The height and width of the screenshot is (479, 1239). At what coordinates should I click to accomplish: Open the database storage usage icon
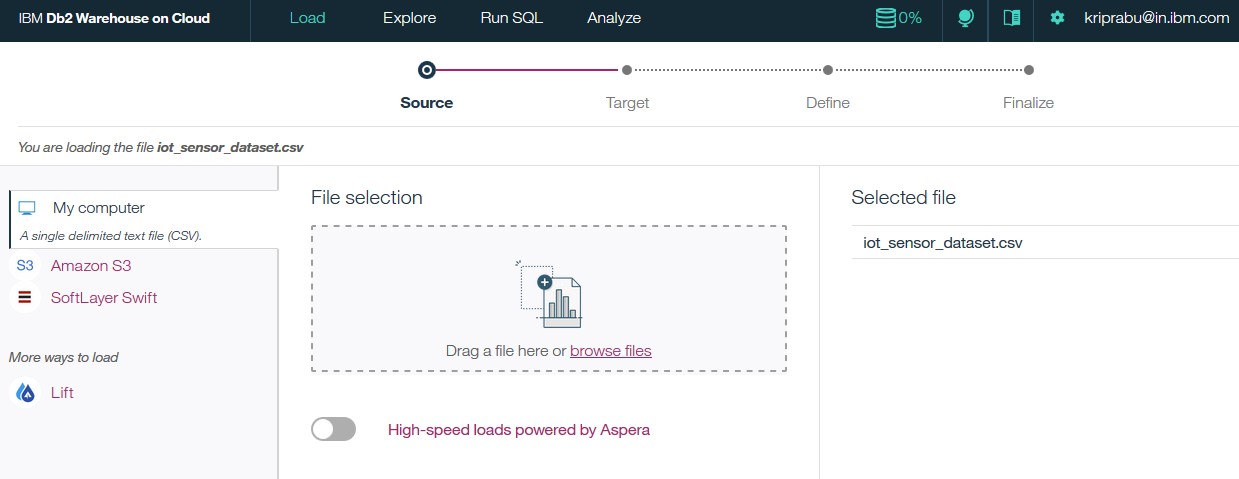886,18
